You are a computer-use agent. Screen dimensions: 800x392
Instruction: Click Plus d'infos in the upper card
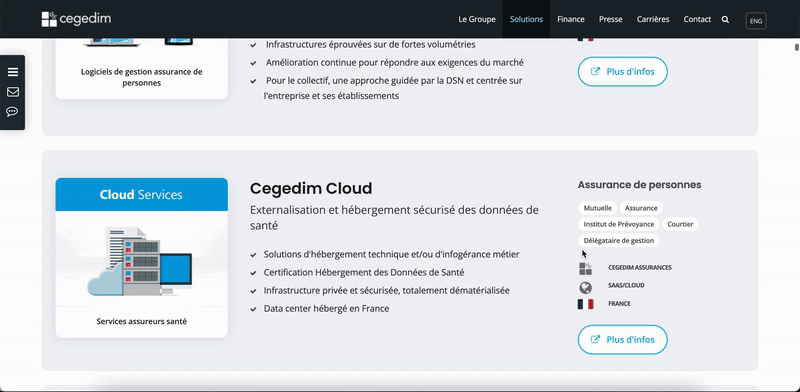(622, 71)
